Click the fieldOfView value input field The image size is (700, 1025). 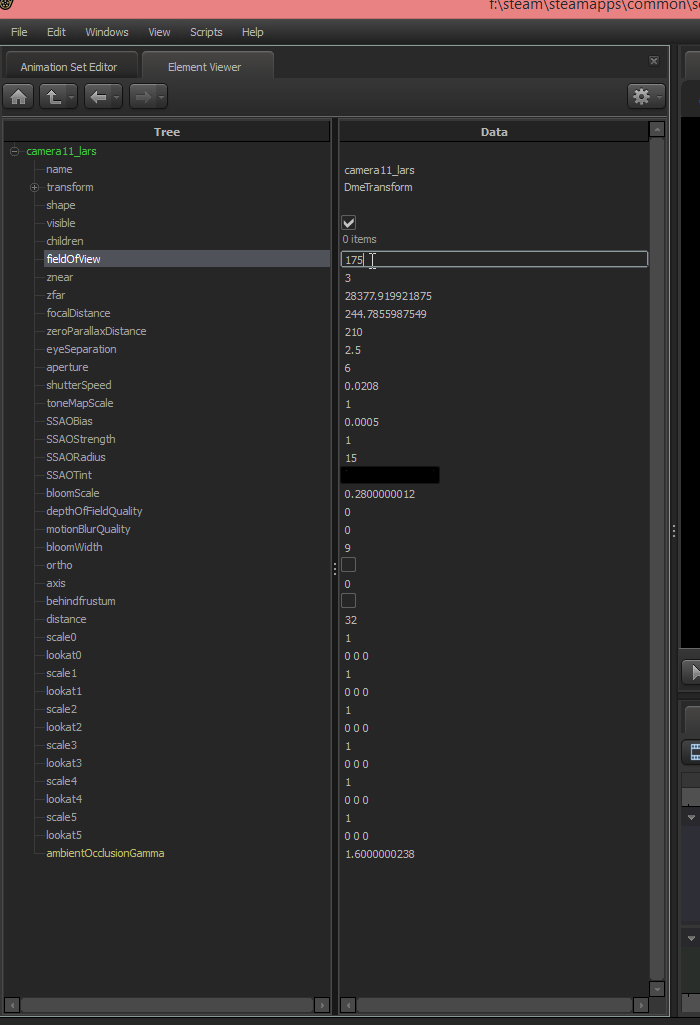coord(494,259)
